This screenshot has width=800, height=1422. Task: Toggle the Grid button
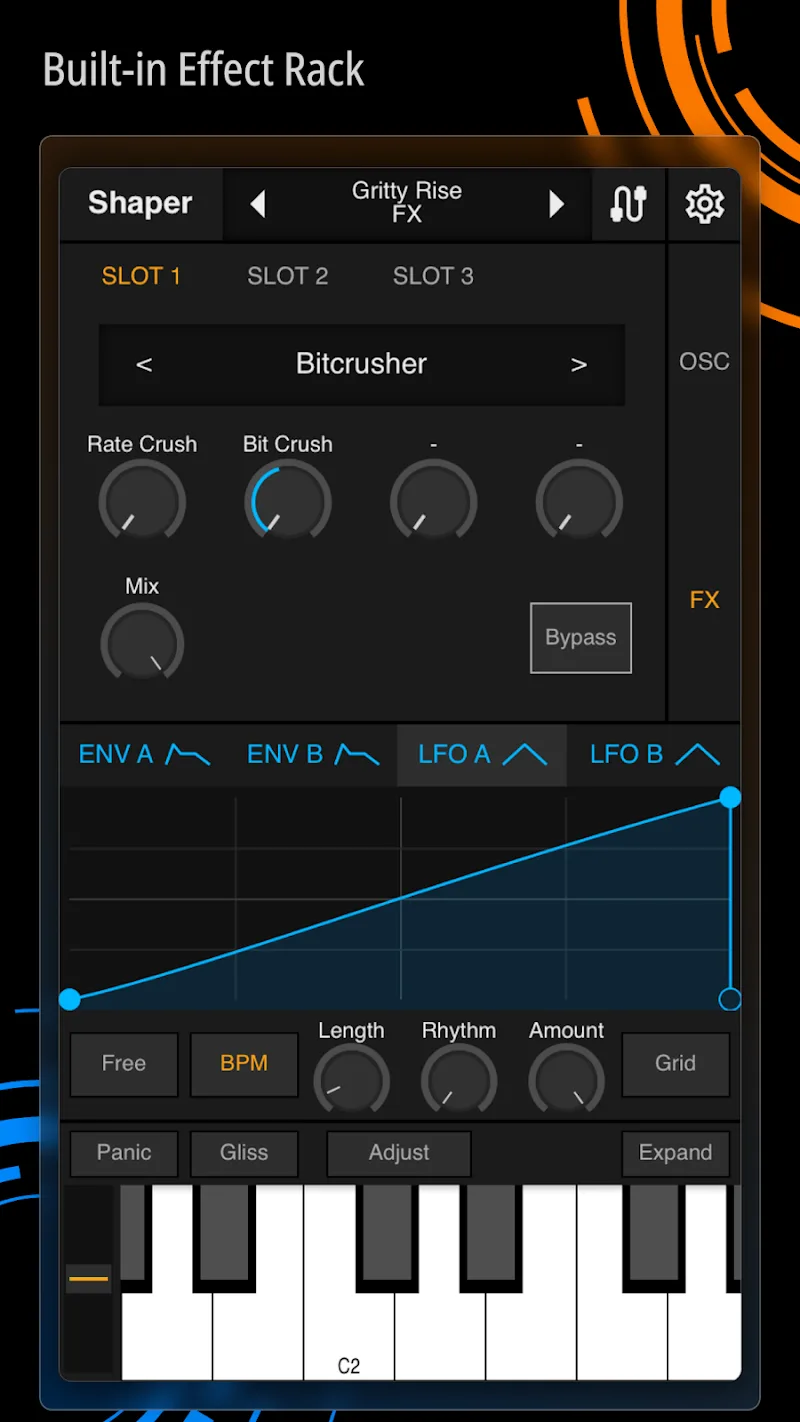(676, 1064)
